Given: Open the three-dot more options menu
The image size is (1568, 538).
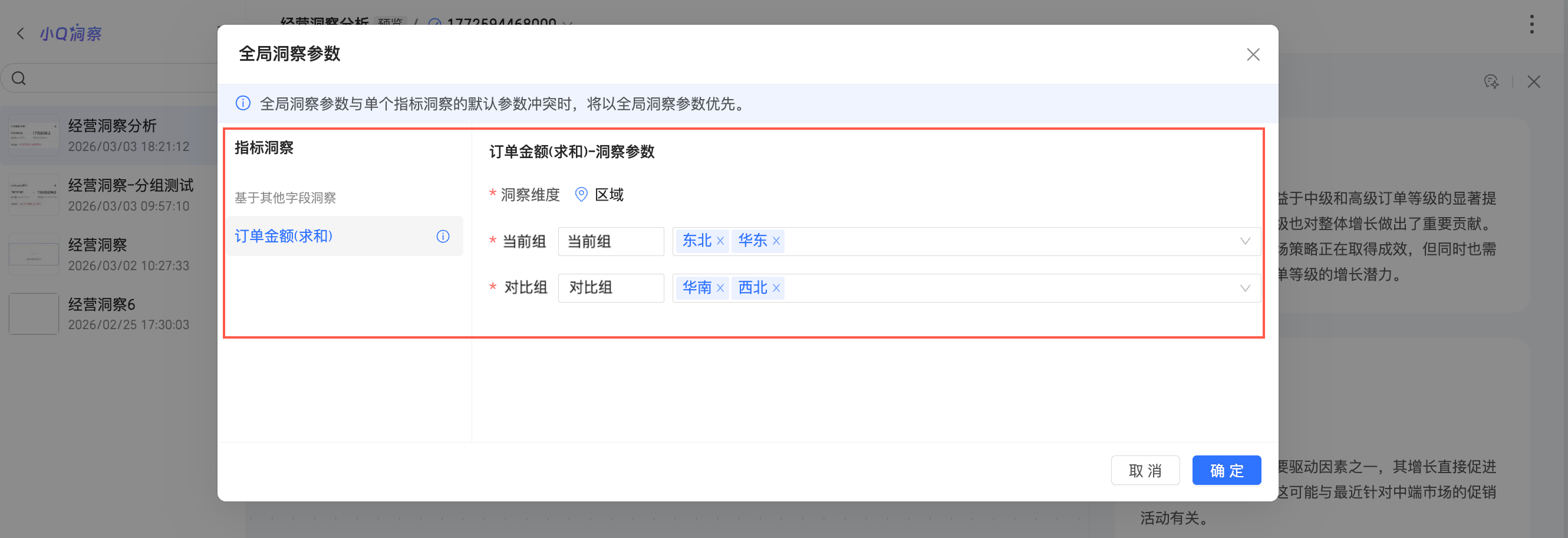Looking at the screenshot, I should (x=1531, y=24).
